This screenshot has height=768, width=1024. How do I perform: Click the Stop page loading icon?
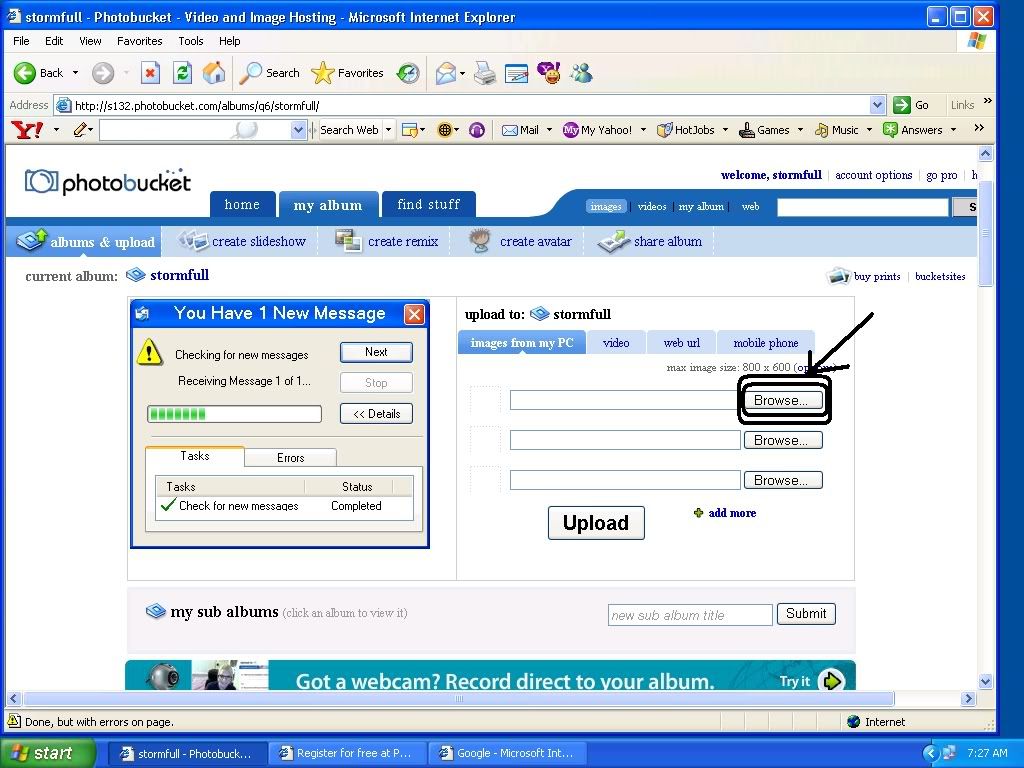click(150, 73)
